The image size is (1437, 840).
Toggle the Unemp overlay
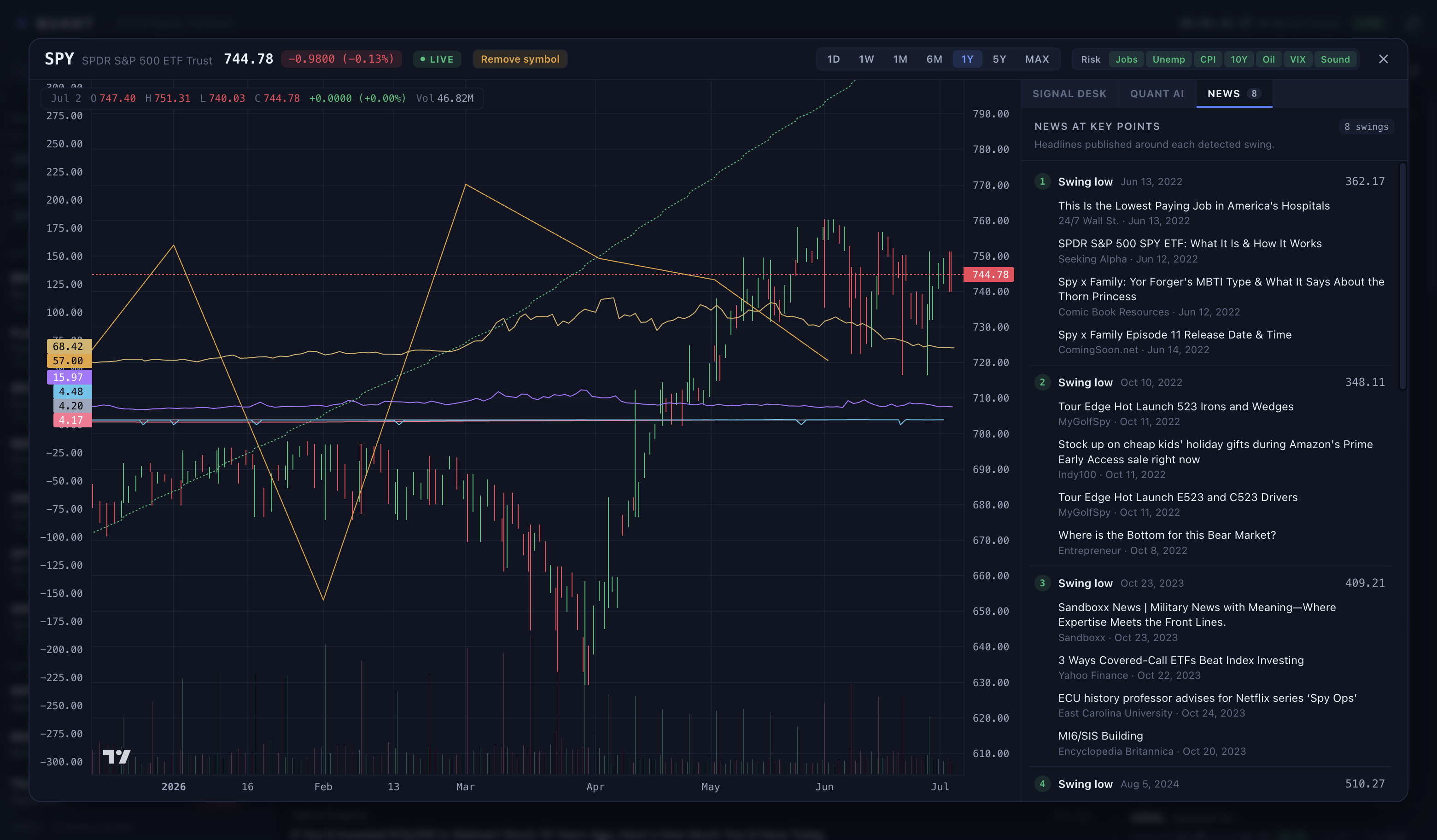pyautogui.click(x=1168, y=59)
